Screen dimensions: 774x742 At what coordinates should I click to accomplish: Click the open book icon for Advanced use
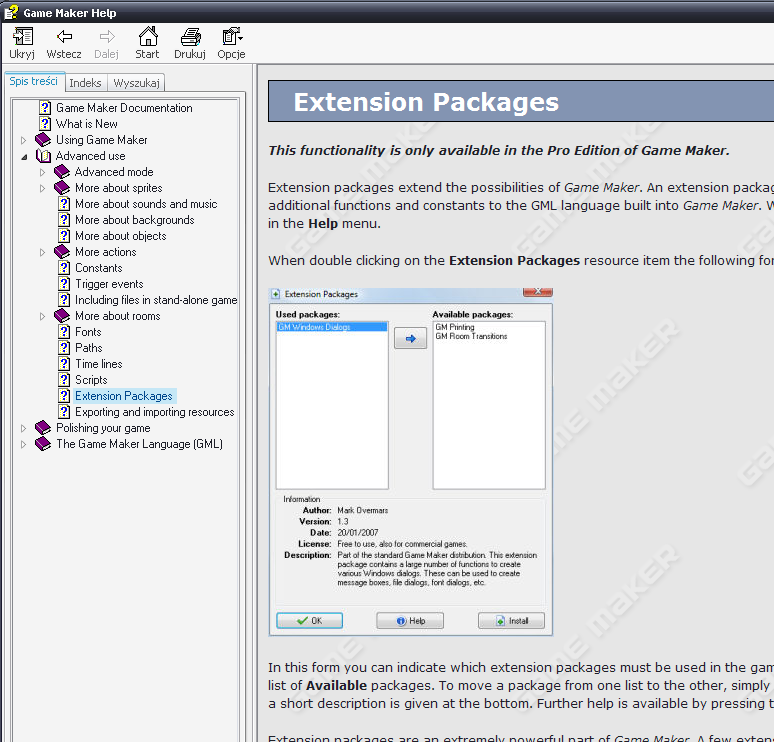click(x=43, y=156)
